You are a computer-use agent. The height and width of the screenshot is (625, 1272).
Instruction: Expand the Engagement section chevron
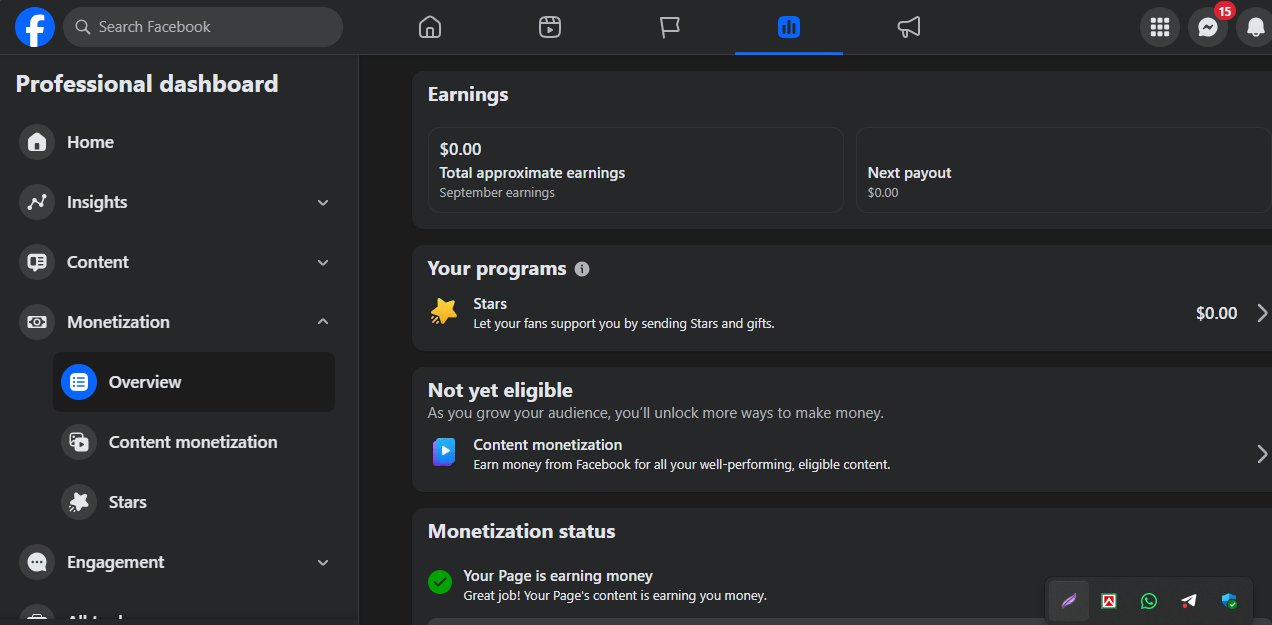tap(323, 562)
